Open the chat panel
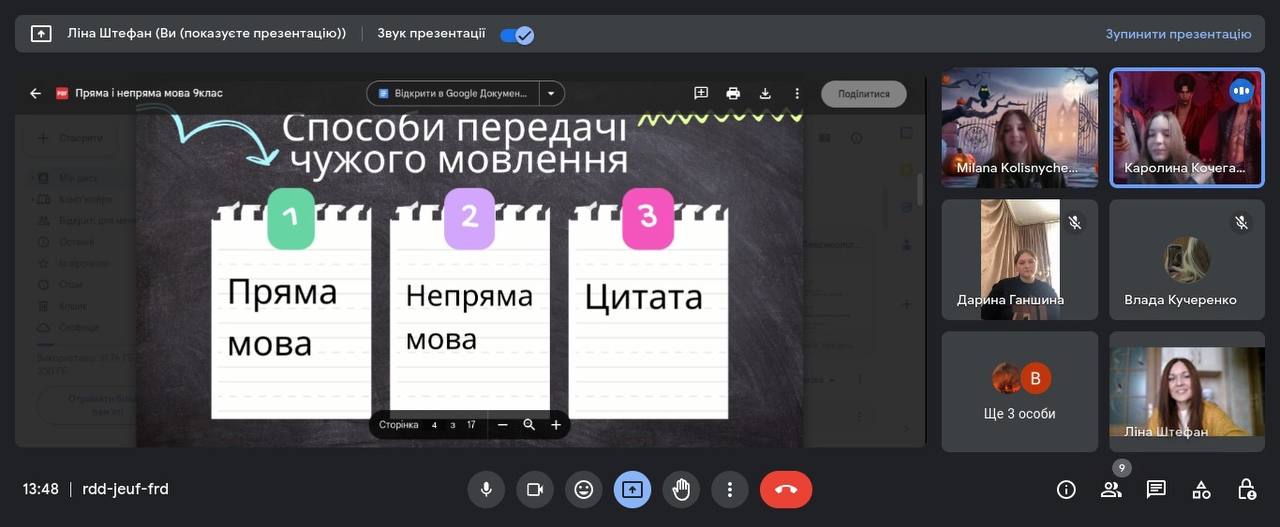The width and height of the screenshot is (1280, 527). (x=1156, y=489)
